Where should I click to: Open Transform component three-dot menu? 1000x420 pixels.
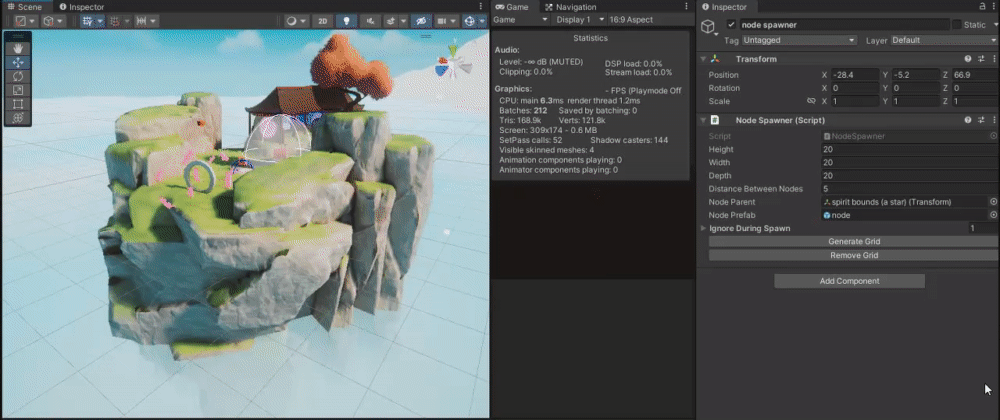pos(993,59)
